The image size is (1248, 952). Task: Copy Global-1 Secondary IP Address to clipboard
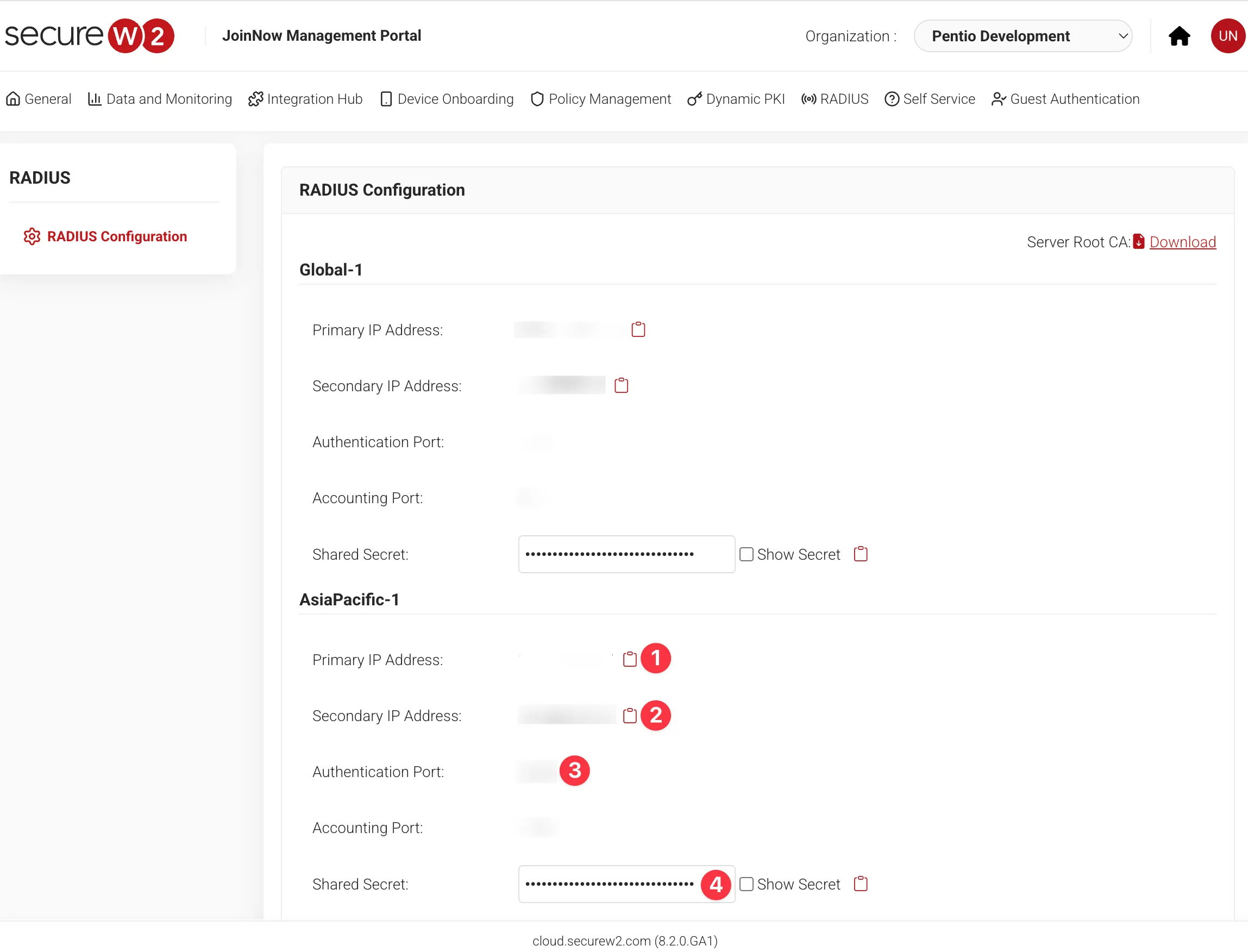click(x=621, y=385)
